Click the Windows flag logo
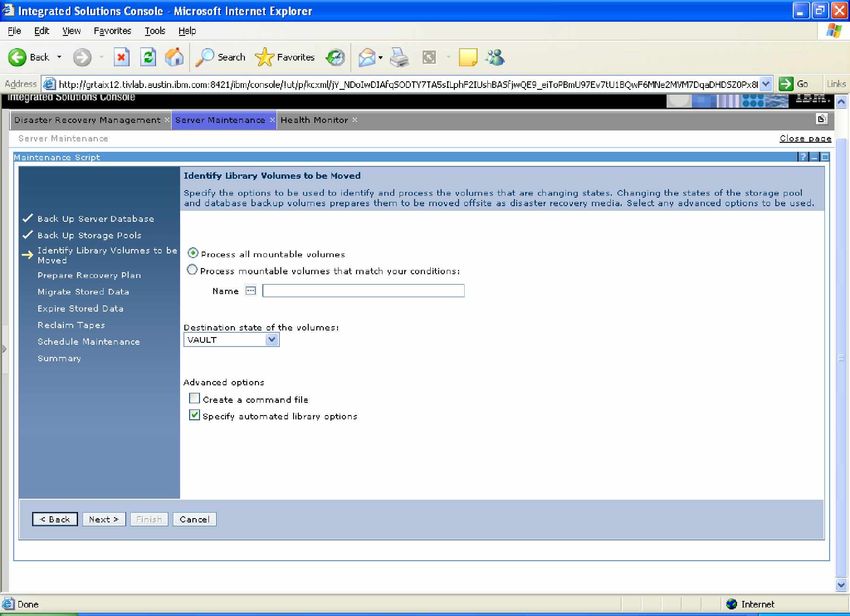 point(834,31)
